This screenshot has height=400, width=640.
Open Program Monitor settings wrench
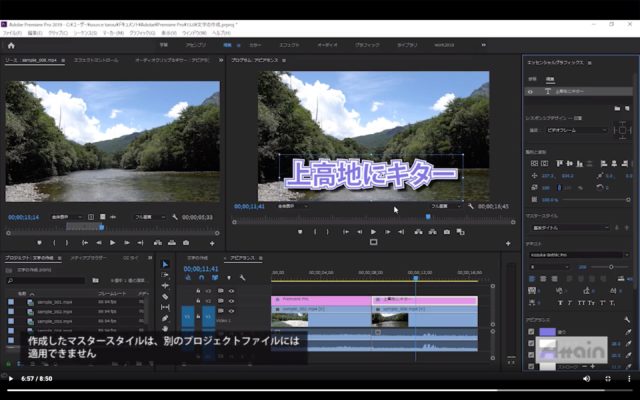click(x=471, y=207)
